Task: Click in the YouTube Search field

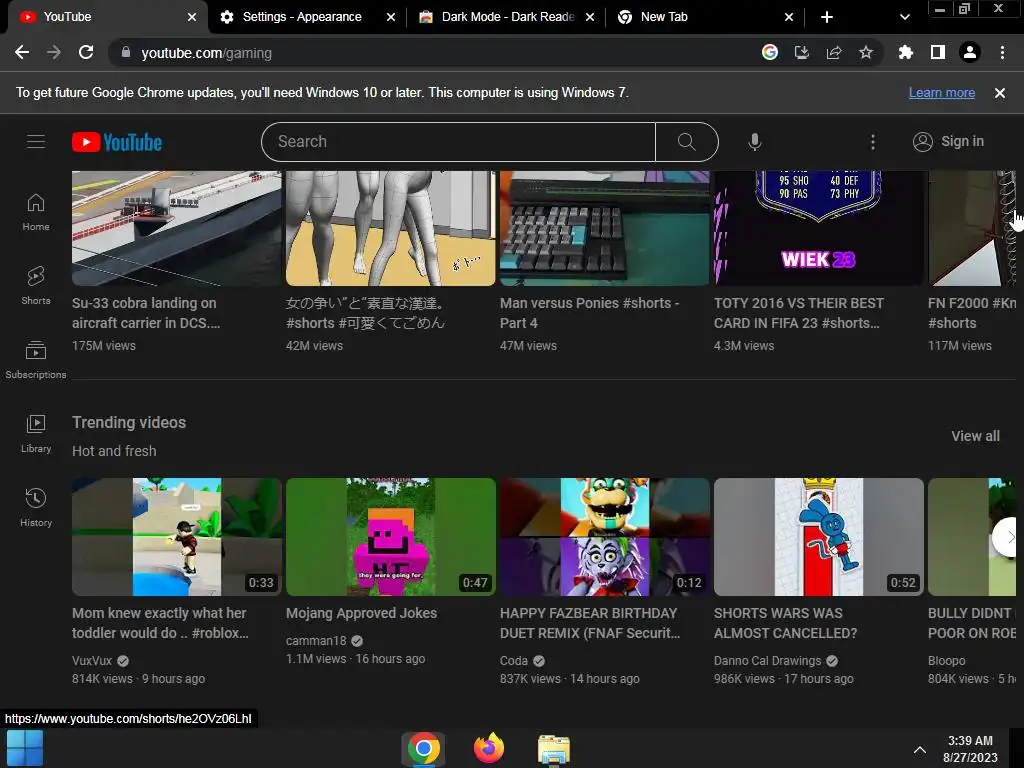Action: 458,142
